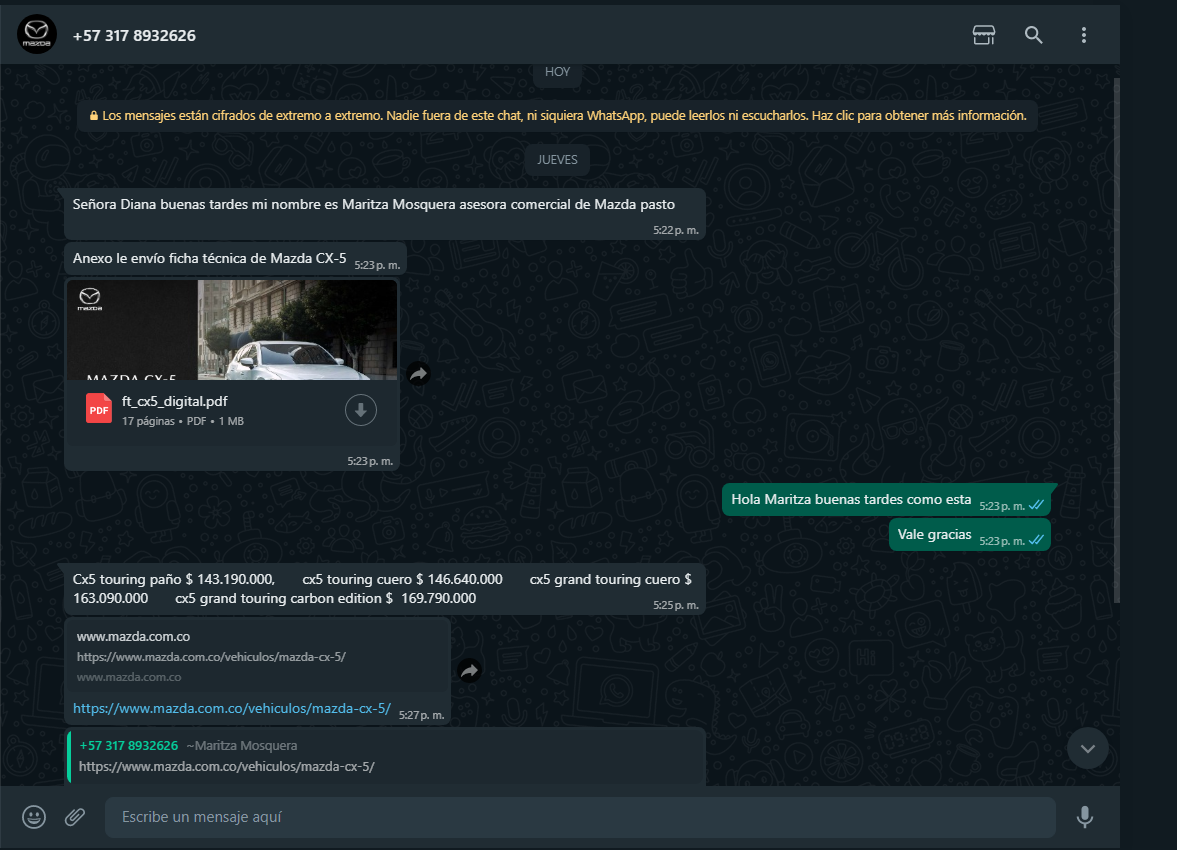This screenshot has height=850, width=1177.
Task: Download the ft_cx5_digital.pdf file
Action: pos(360,410)
